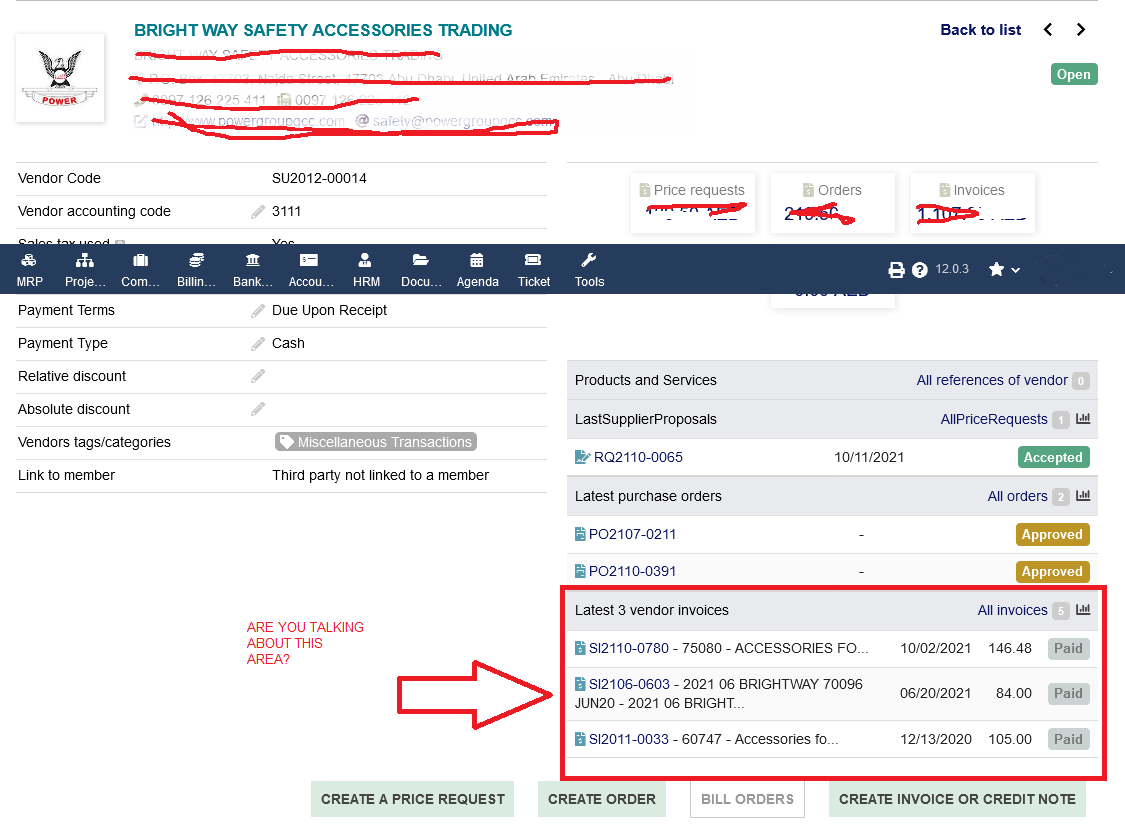
Task: Open the bookmarks star dropdown
Action: coord(1004,270)
